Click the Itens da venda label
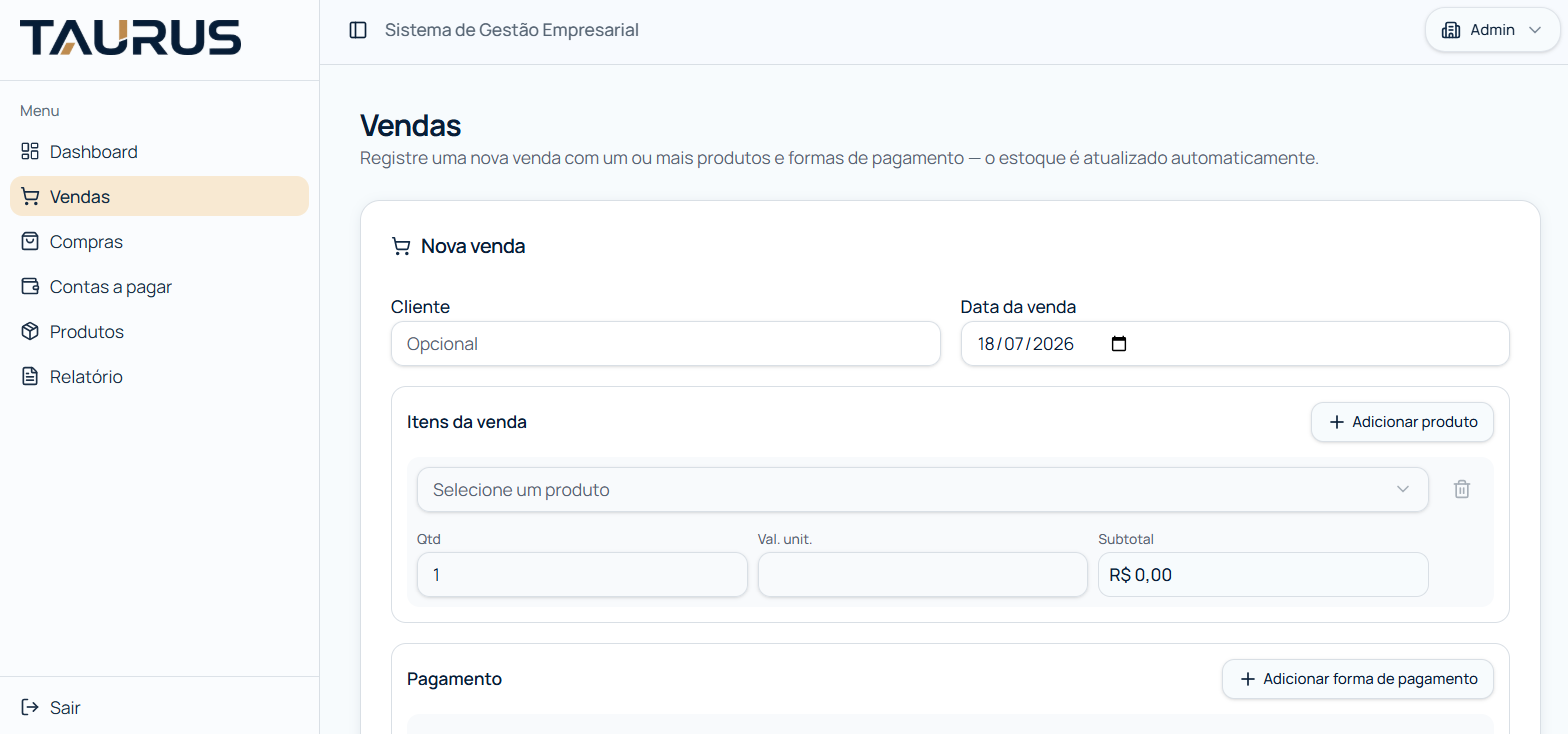Image resolution: width=1568 pixels, height=734 pixels. (x=467, y=422)
